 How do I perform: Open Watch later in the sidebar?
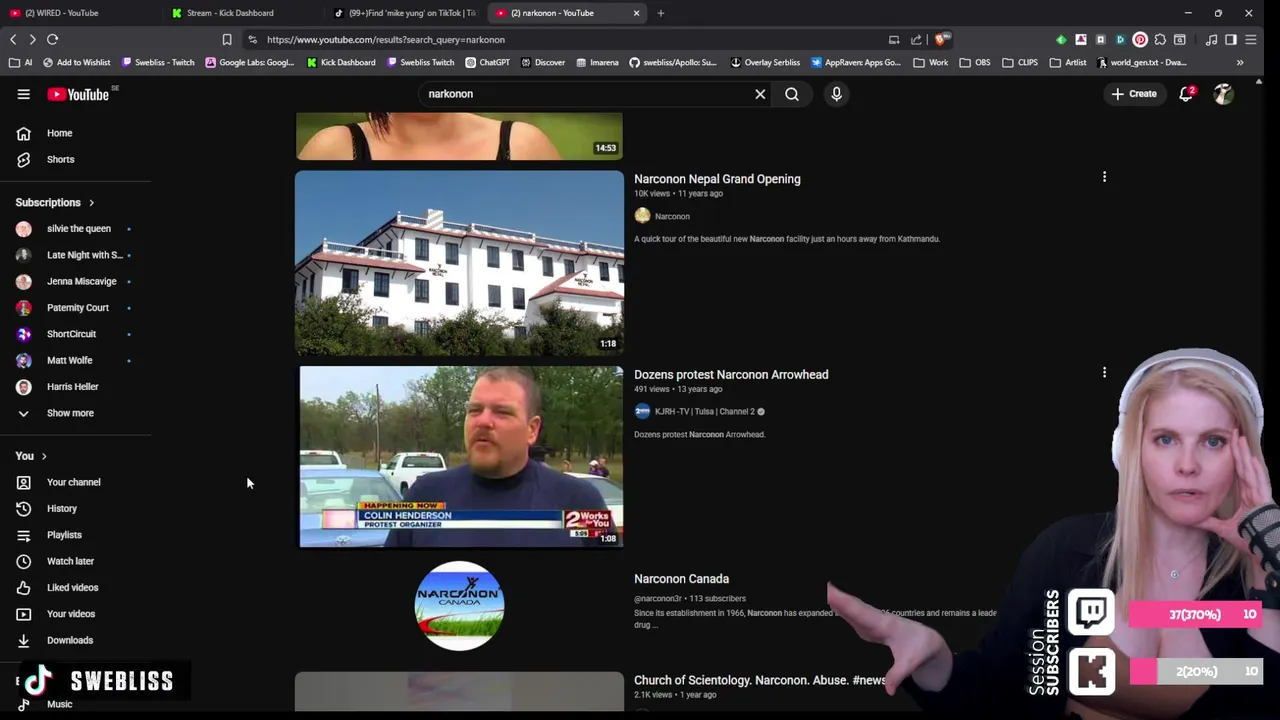[70, 561]
